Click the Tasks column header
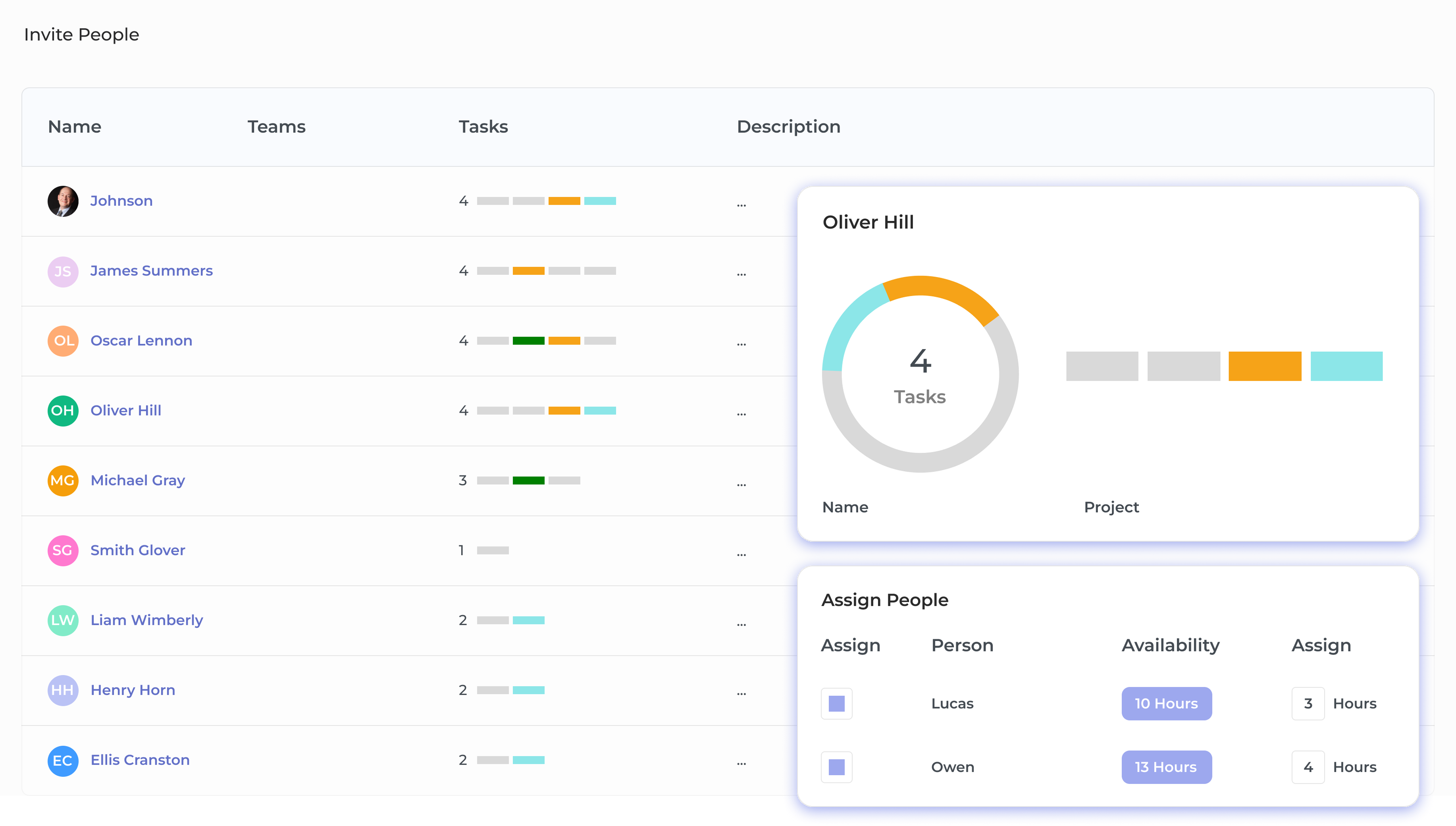This screenshot has width=1456, height=826. tap(483, 127)
